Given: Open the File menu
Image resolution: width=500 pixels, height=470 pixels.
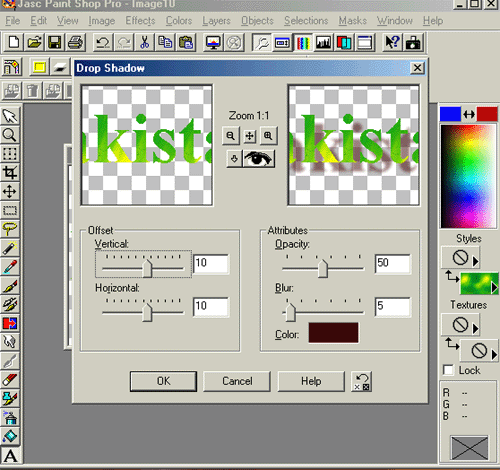Looking at the screenshot, I should [13, 21].
